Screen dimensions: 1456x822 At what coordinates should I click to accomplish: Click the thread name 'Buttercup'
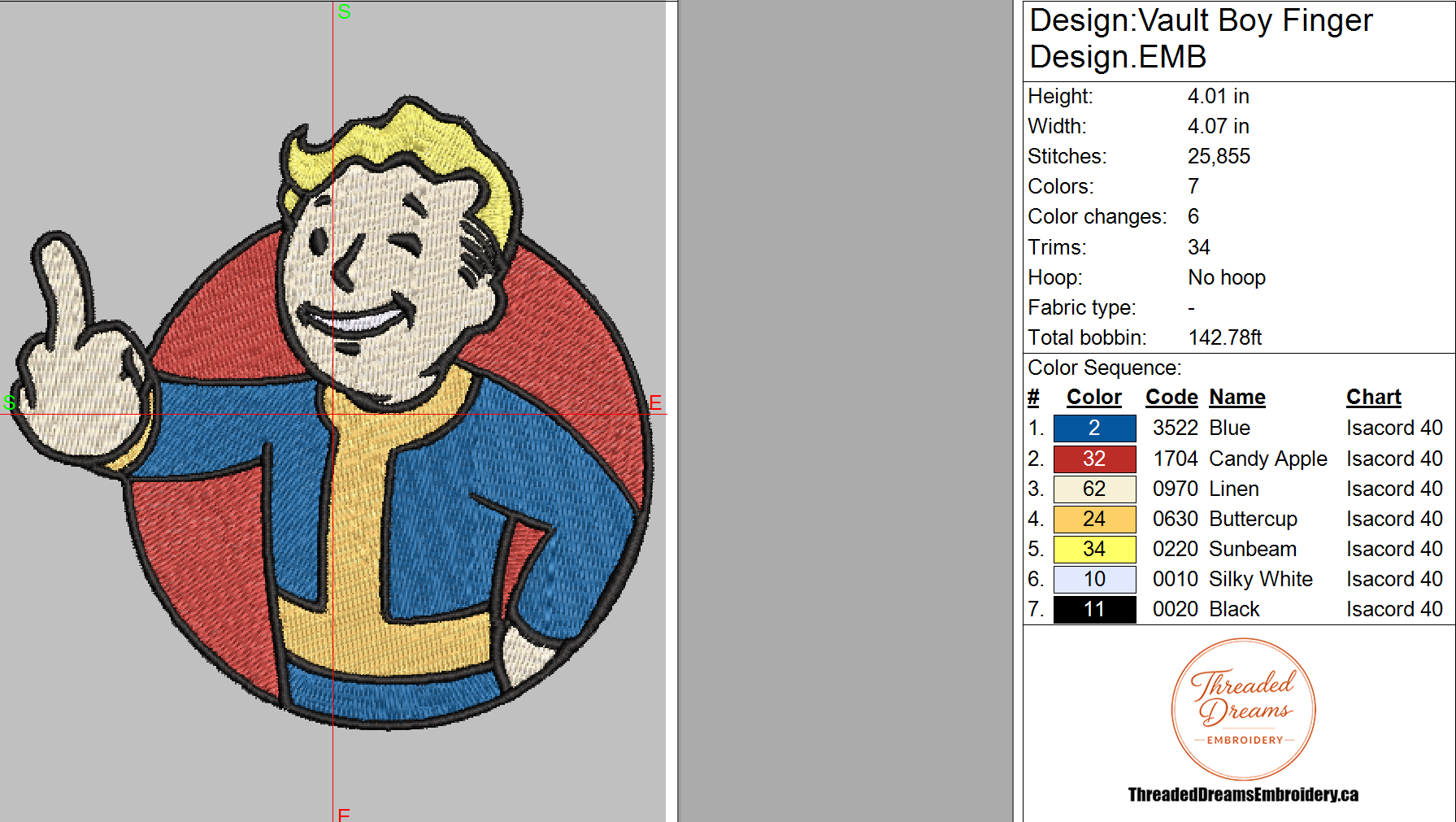coord(1253,519)
